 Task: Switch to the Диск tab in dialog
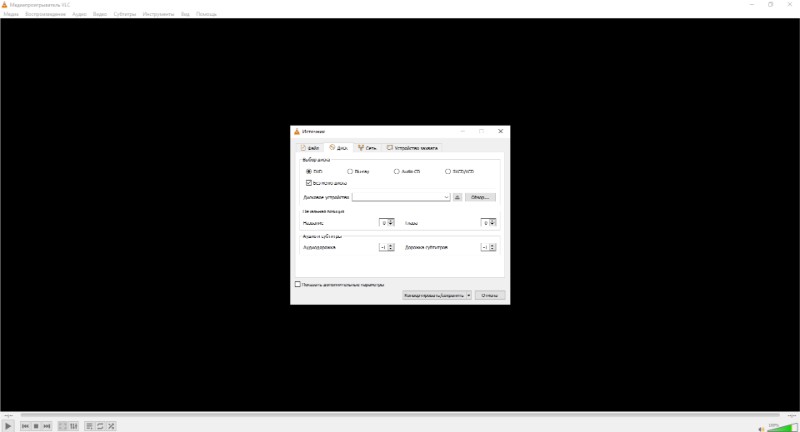click(x=338, y=147)
